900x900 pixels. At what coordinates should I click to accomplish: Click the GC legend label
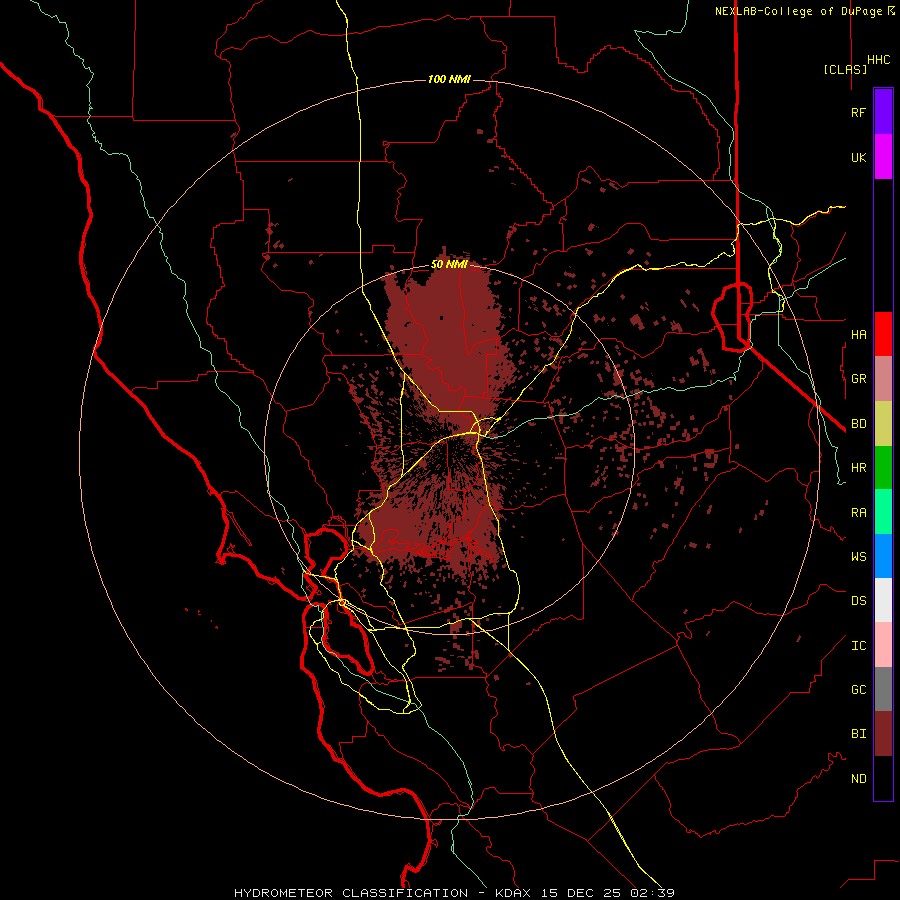pos(858,689)
